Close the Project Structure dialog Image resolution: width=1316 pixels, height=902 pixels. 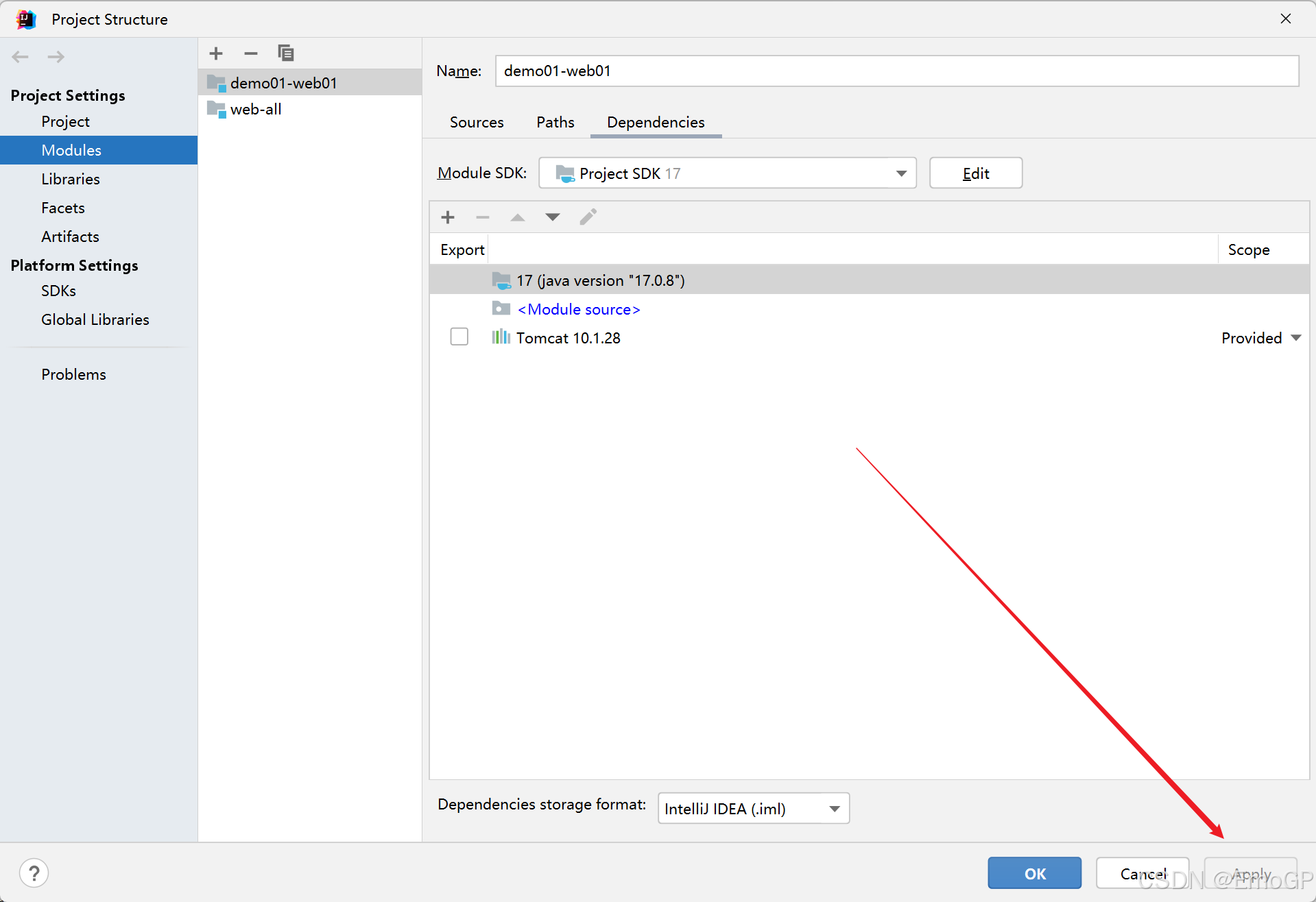[1286, 19]
